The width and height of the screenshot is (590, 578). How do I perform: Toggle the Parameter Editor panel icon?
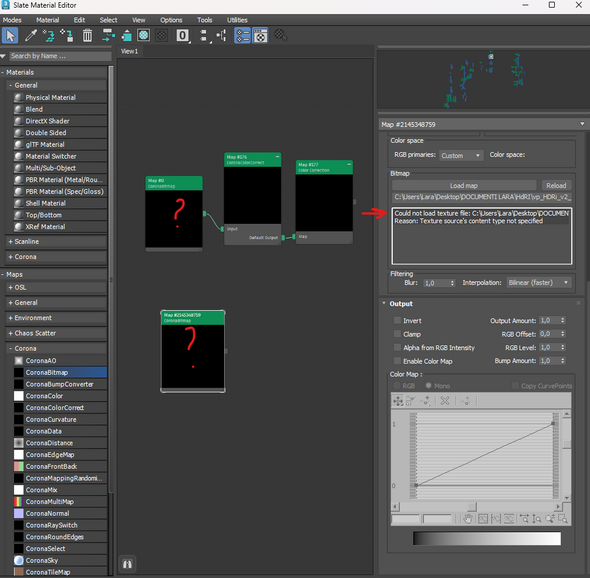(x=260, y=36)
